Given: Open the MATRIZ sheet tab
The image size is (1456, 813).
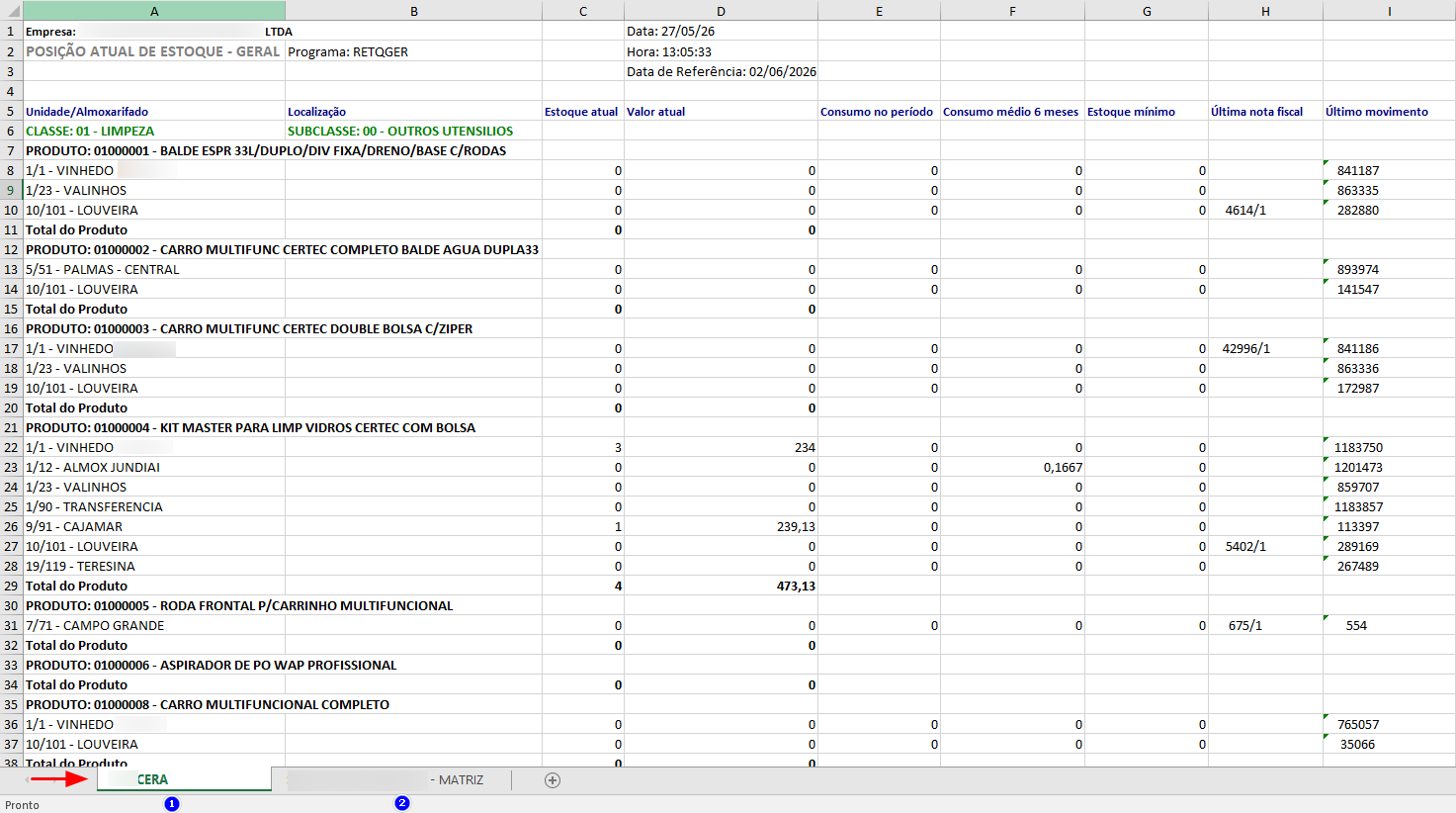Looking at the screenshot, I should tap(391, 779).
